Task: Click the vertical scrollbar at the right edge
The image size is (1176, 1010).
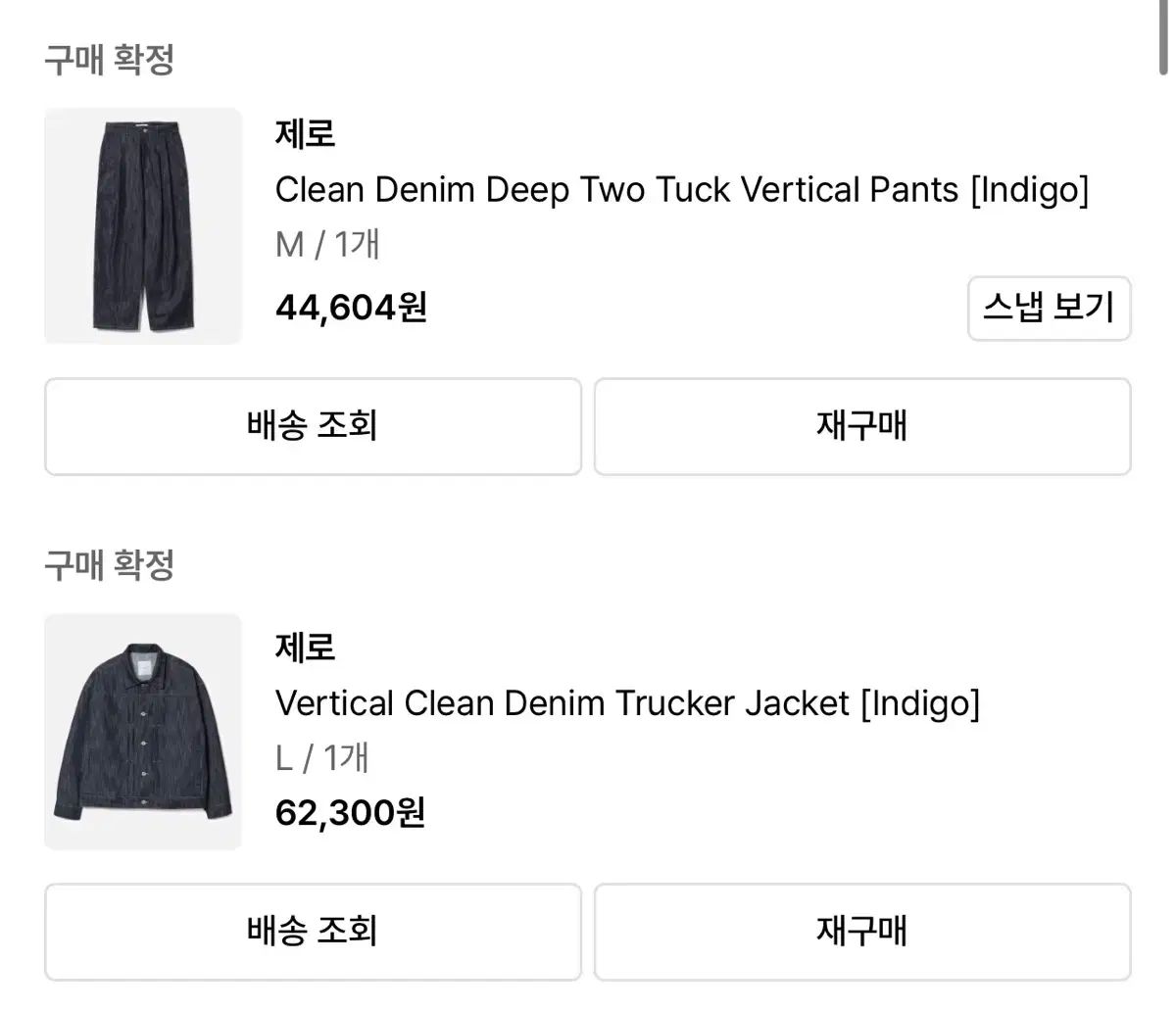Action: [x=1163, y=34]
